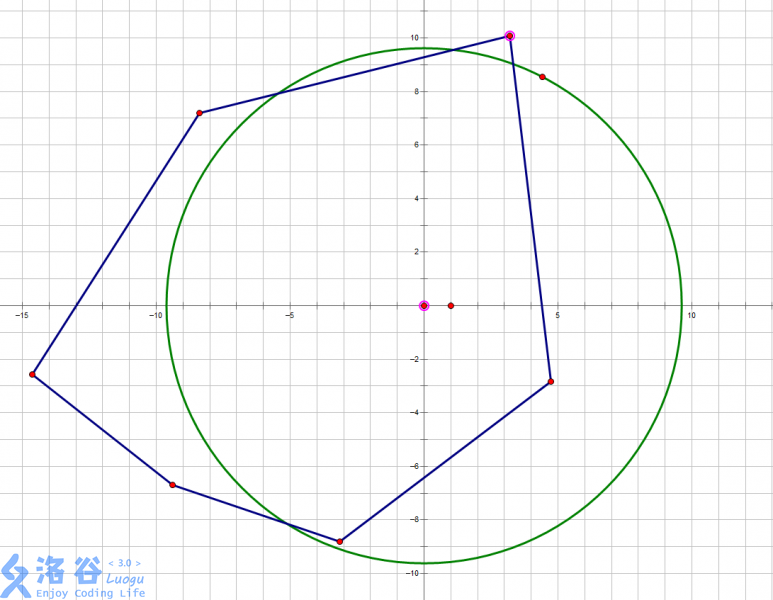Click the red point lying on the green circle
The width and height of the screenshot is (773, 600).
click(543, 77)
